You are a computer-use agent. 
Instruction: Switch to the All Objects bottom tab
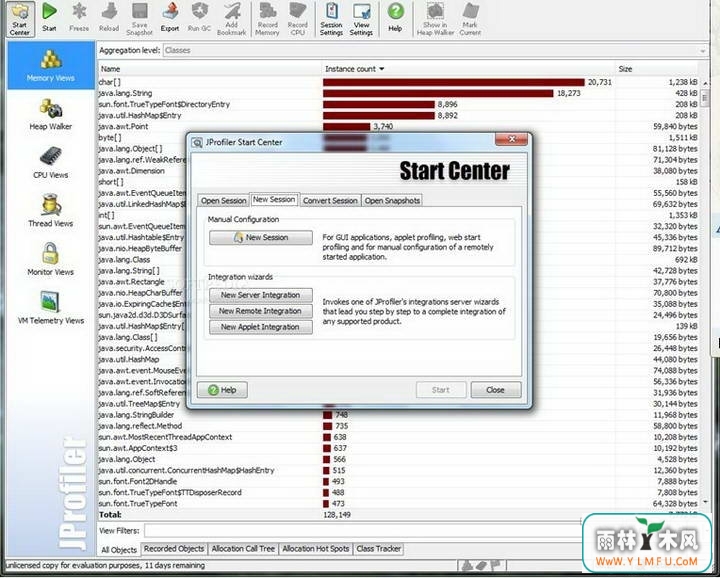point(119,550)
